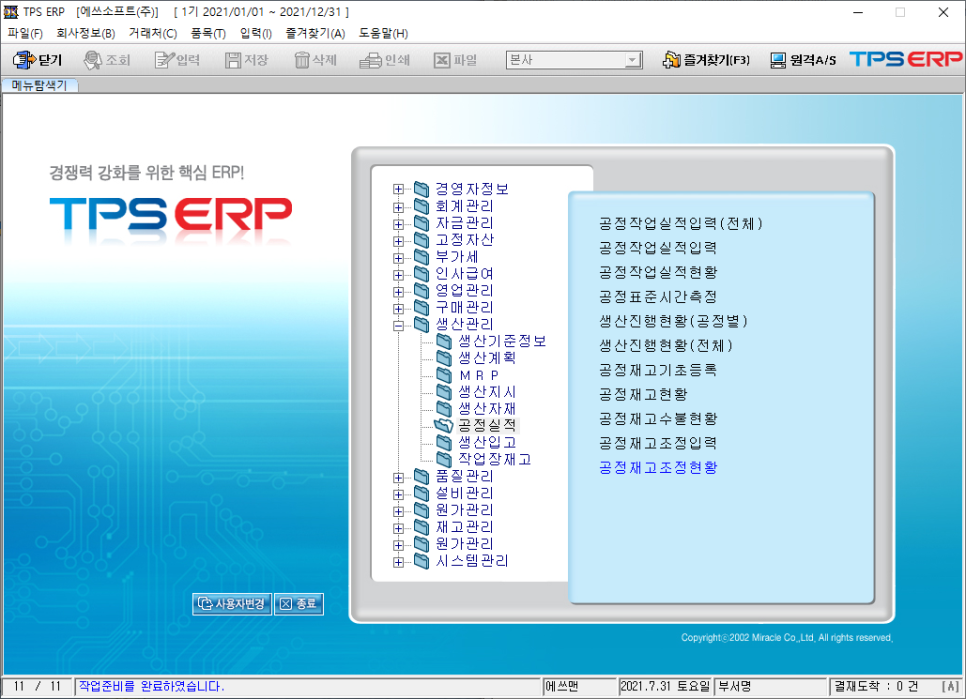Expand the 영업관리 tree node
This screenshot has height=699, width=966.
coord(399,291)
